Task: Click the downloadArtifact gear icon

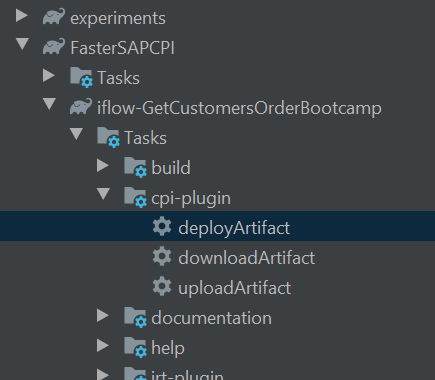Action: 162,257
